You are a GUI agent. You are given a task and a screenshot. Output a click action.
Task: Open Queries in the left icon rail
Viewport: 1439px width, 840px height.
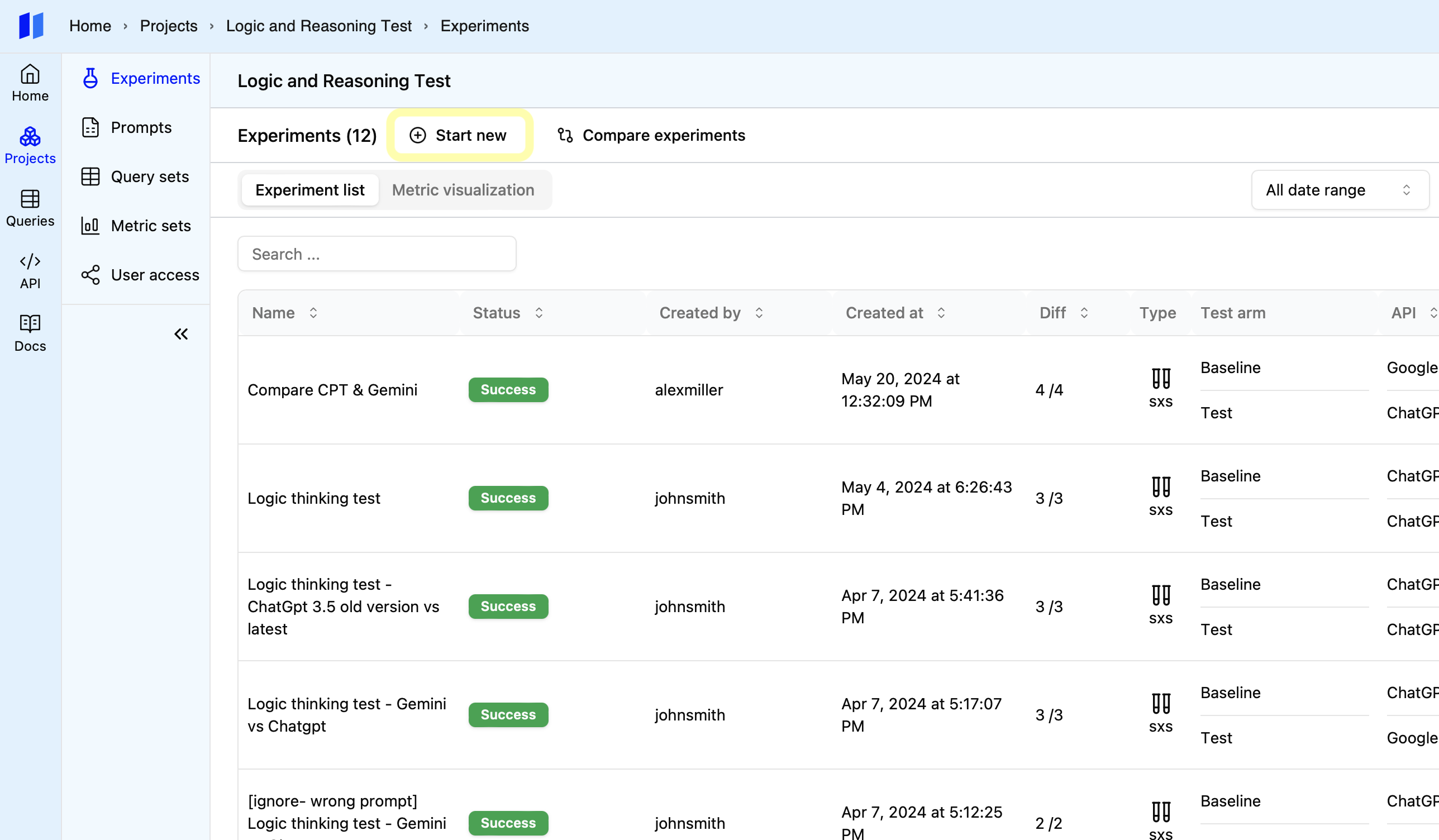point(30,208)
